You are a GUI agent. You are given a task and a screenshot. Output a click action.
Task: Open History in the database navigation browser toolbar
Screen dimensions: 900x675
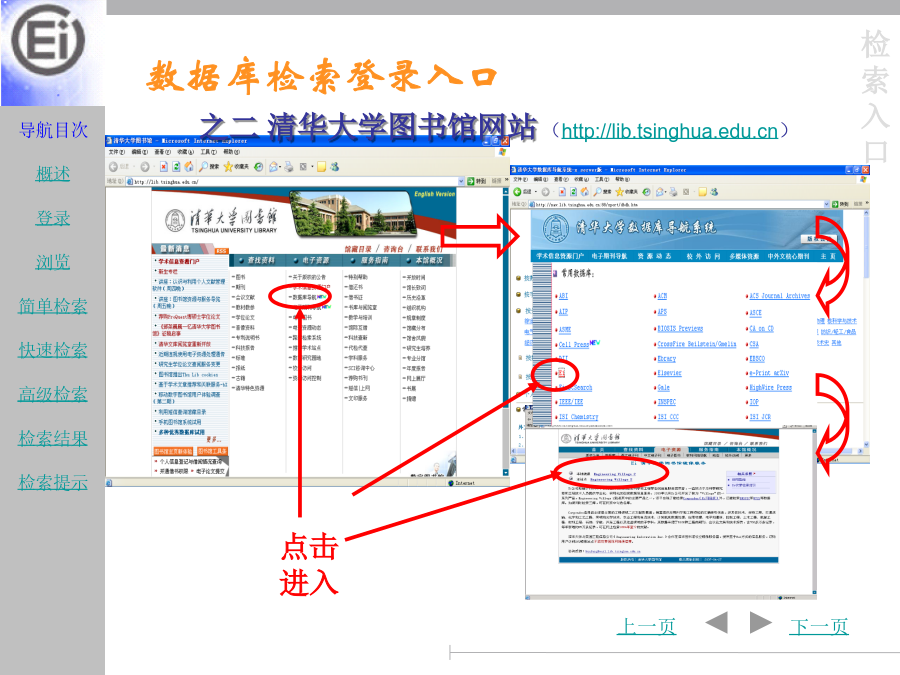point(646,192)
